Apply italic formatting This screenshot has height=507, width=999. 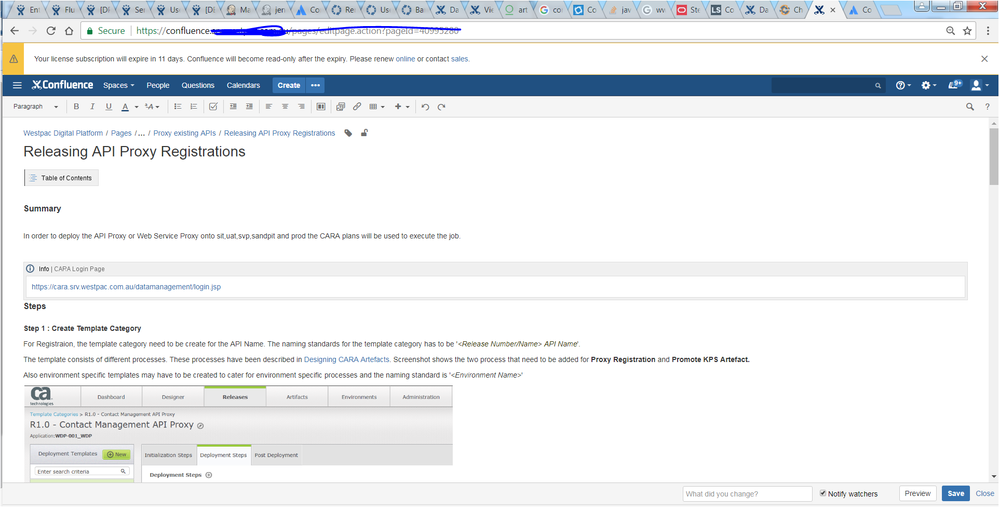[x=92, y=107]
